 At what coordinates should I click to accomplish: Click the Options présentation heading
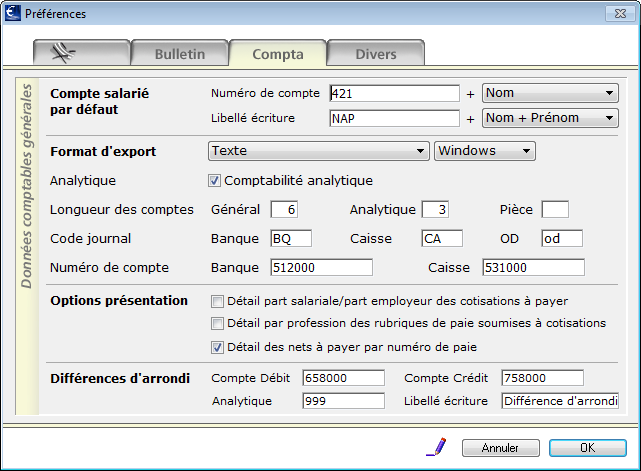[x=119, y=301]
